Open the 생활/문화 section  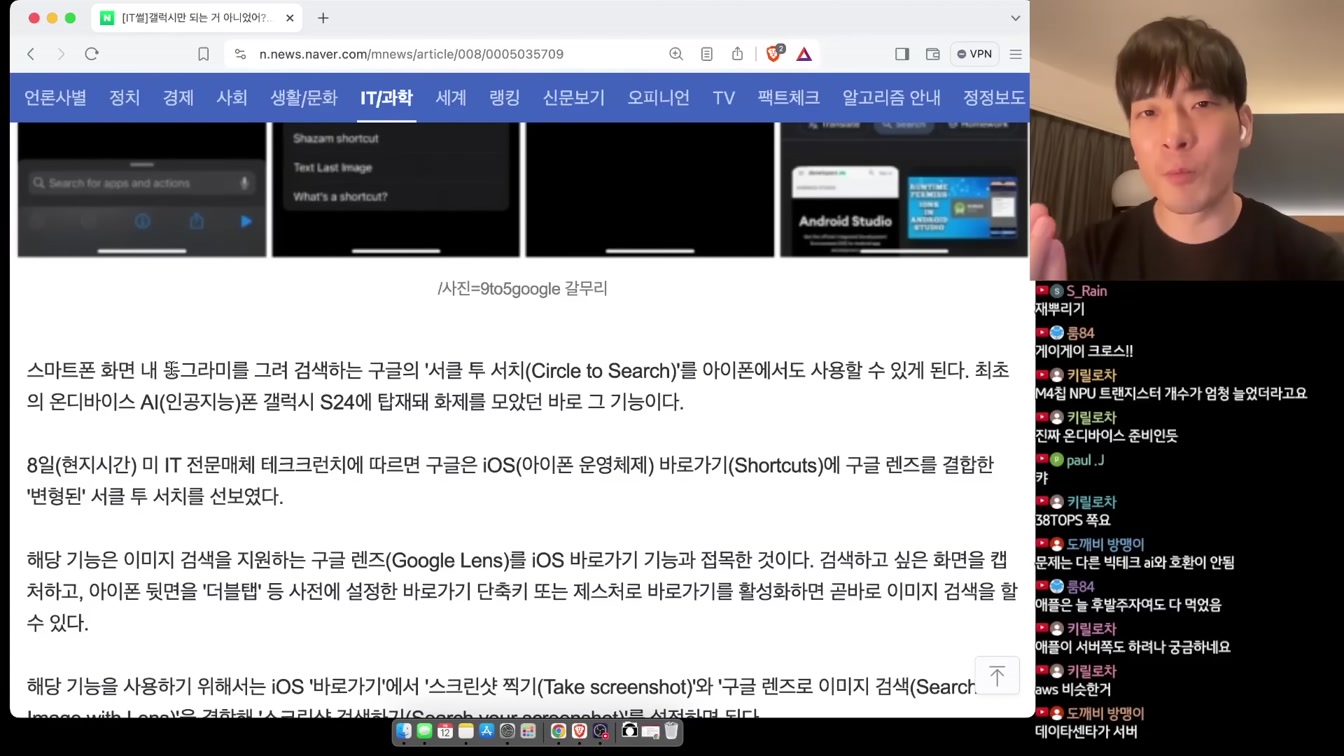(304, 97)
